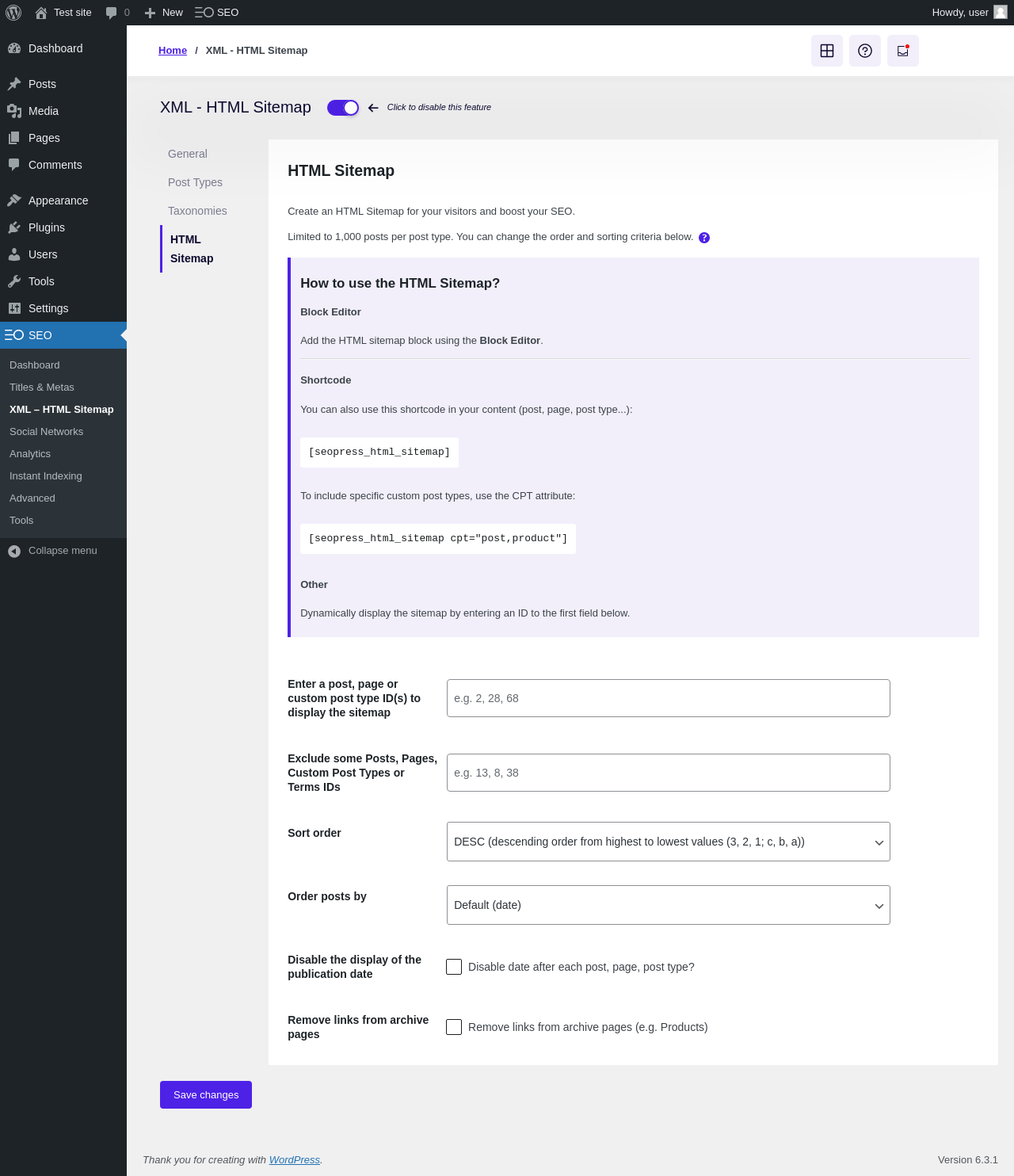Open the help question mark button

pyautogui.click(x=865, y=51)
